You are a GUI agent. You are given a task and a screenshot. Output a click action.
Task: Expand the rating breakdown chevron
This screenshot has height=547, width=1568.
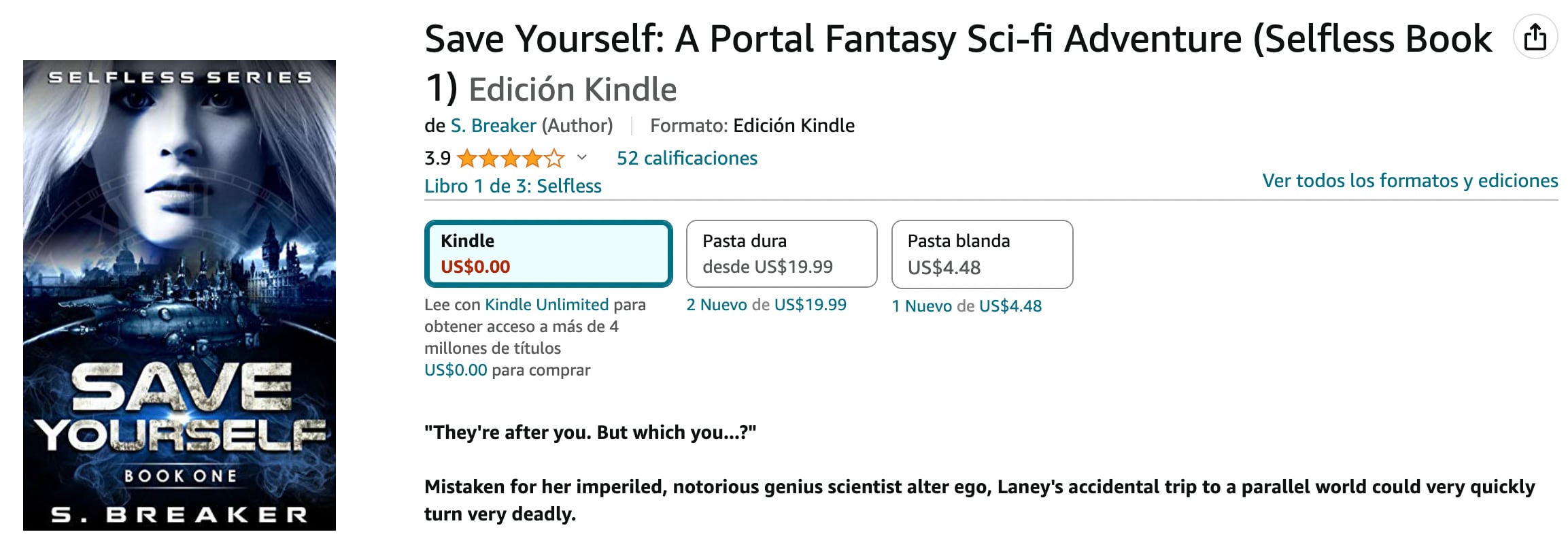581,158
